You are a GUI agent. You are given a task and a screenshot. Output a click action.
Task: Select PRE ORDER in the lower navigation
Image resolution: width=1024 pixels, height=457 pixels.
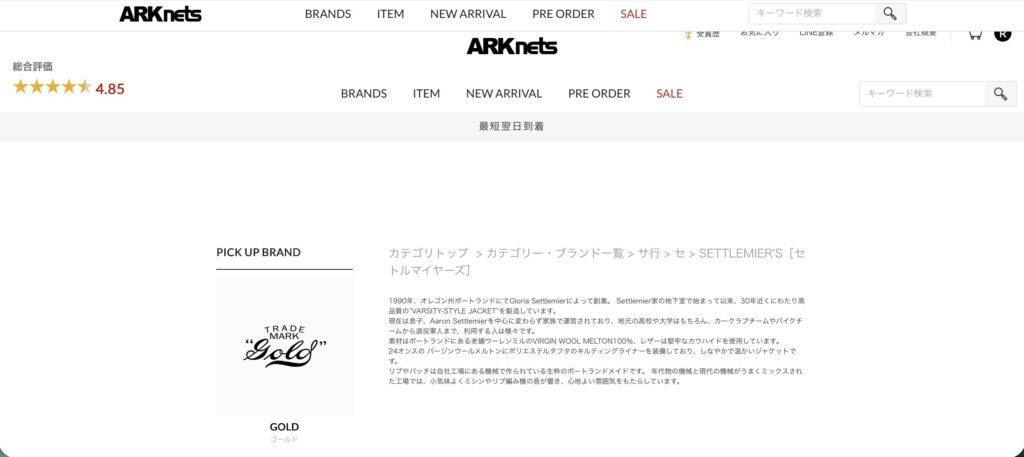coord(599,93)
